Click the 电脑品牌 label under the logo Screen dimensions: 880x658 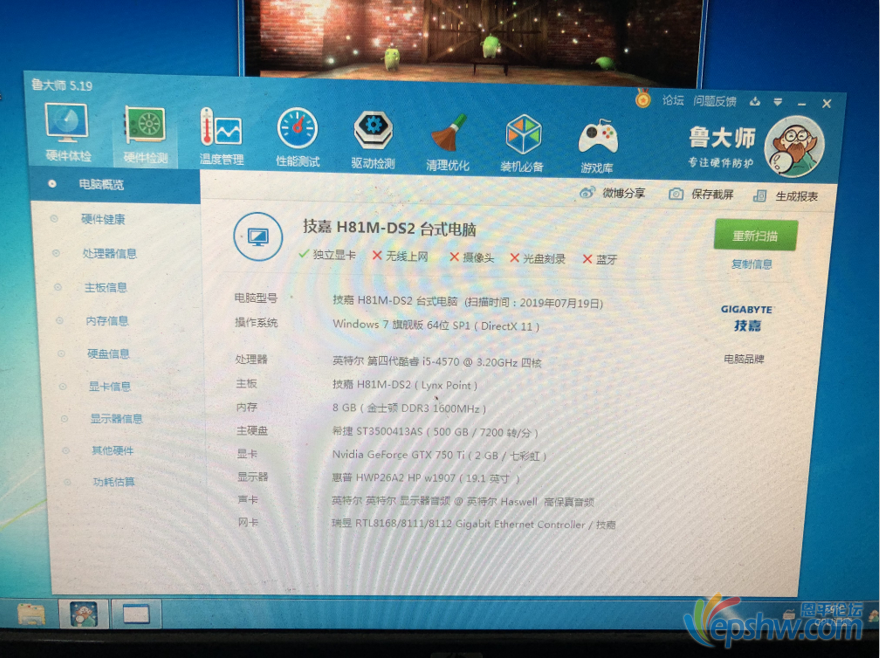(744, 358)
